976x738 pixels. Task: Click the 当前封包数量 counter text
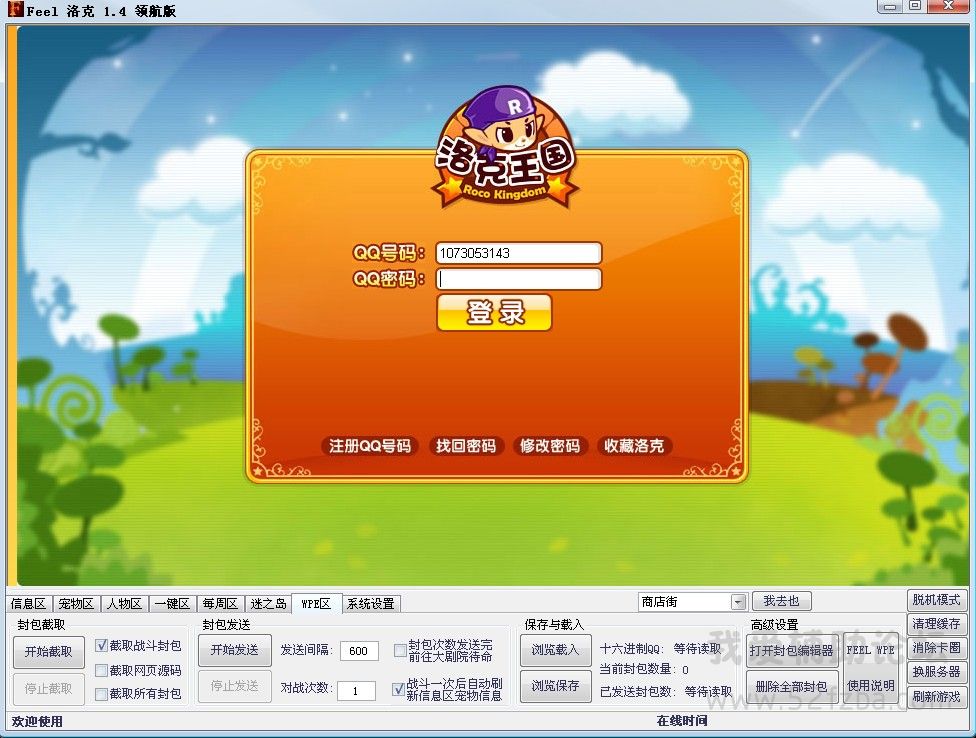coord(644,669)
